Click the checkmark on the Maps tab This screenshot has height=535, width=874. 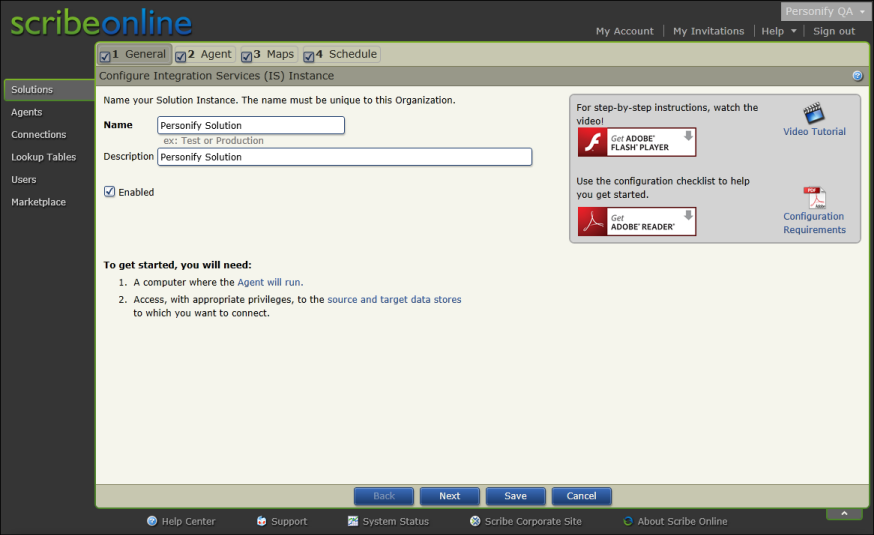[246, 56]
